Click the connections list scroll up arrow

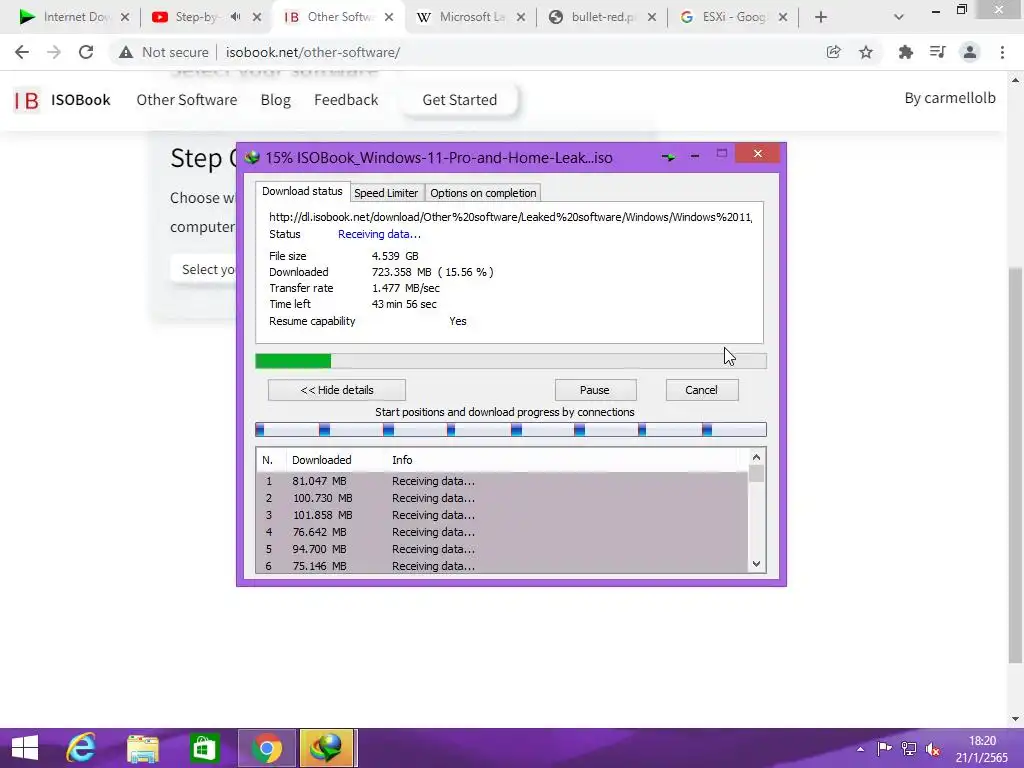tap(756, 457)
